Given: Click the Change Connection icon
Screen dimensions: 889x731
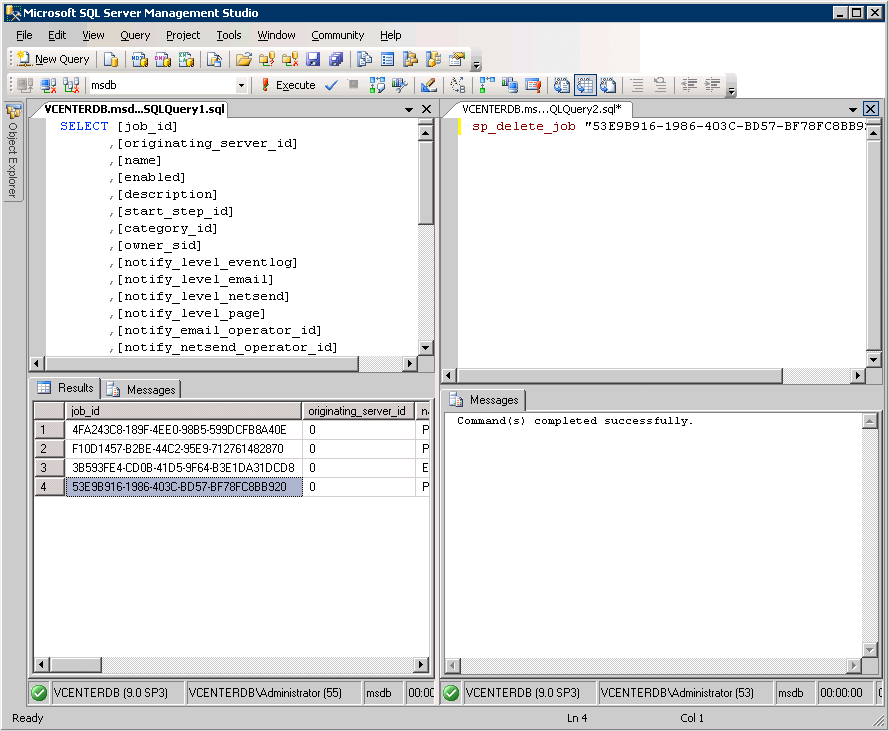Looking at the screenshot, I should 71,85.
